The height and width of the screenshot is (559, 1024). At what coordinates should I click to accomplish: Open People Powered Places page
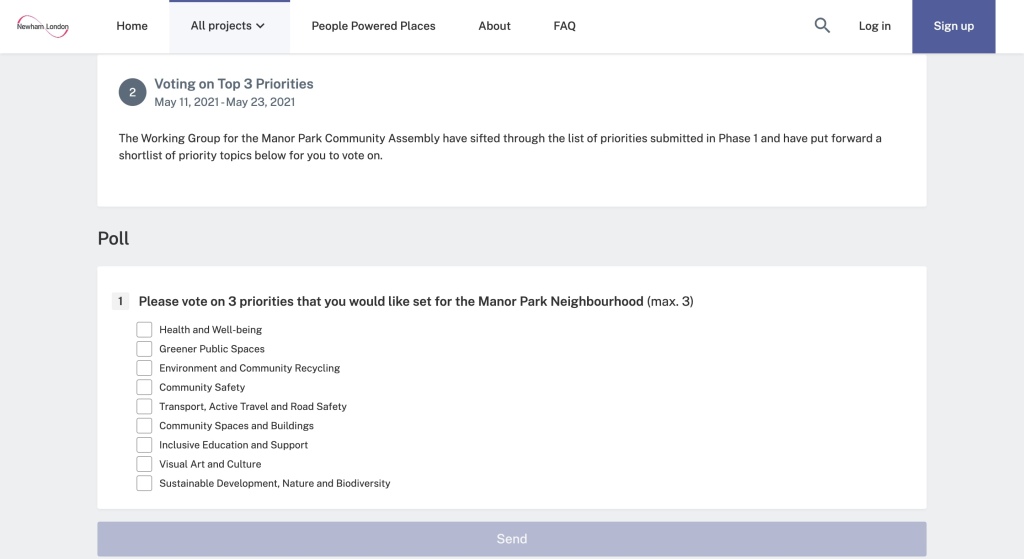point(374,26)
